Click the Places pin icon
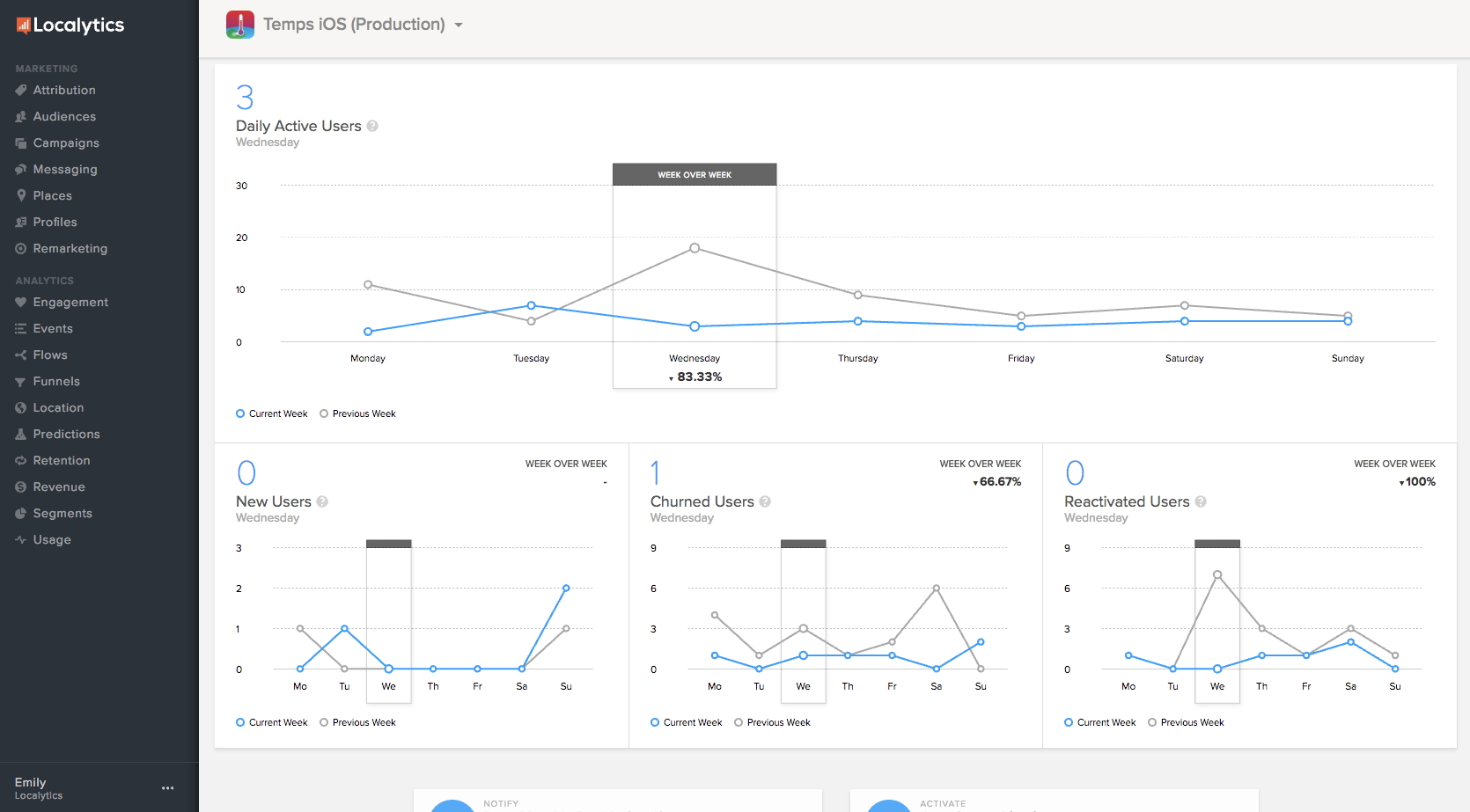The height and width of the screenshot is (812, 1470). 21,195
